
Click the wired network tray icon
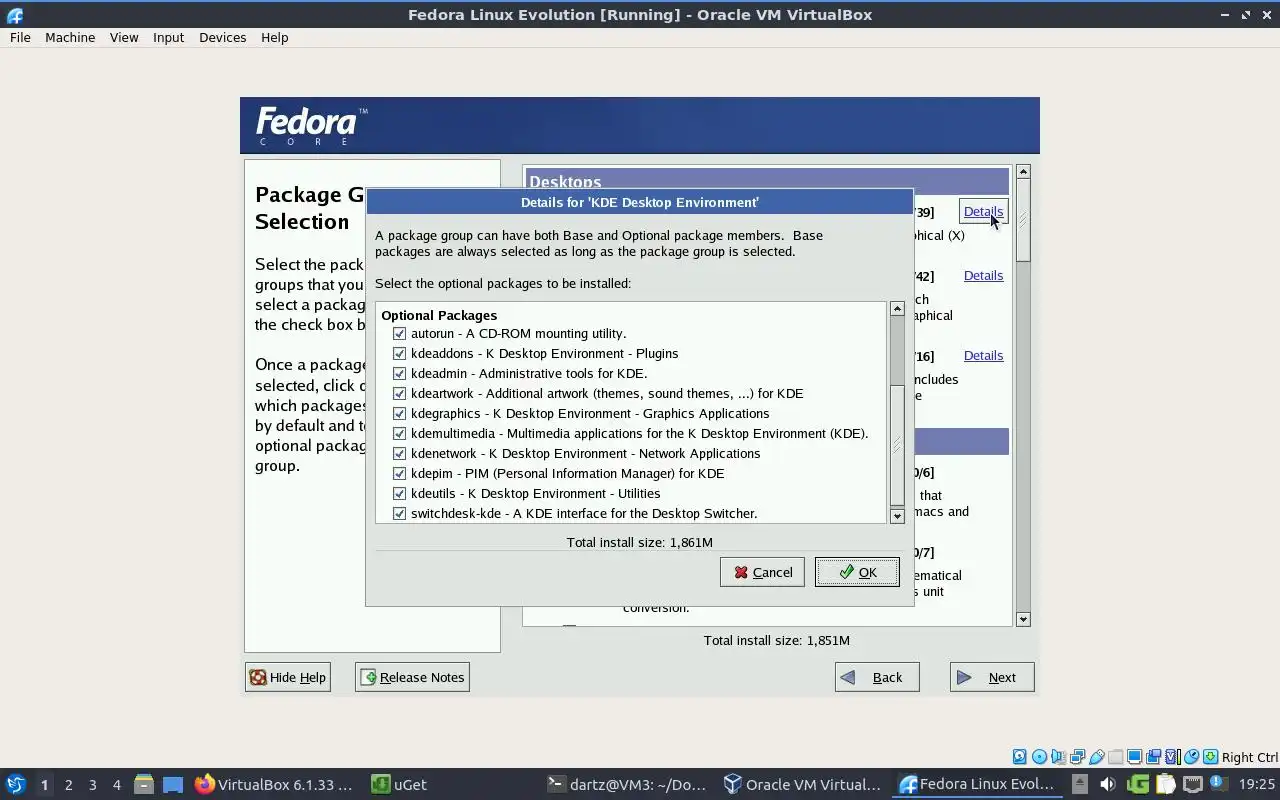point(1192,784)
